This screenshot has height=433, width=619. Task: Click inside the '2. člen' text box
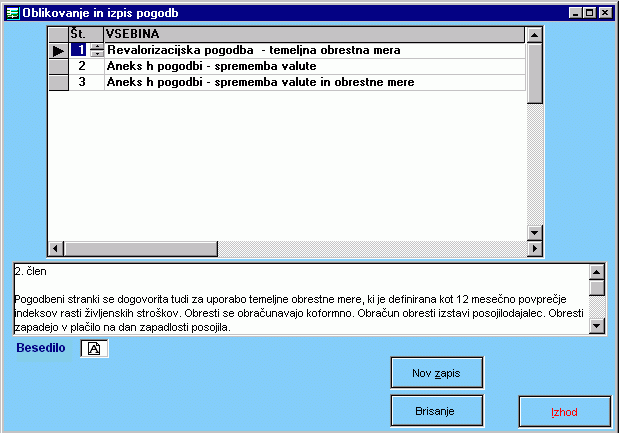(x=301, y=299)
